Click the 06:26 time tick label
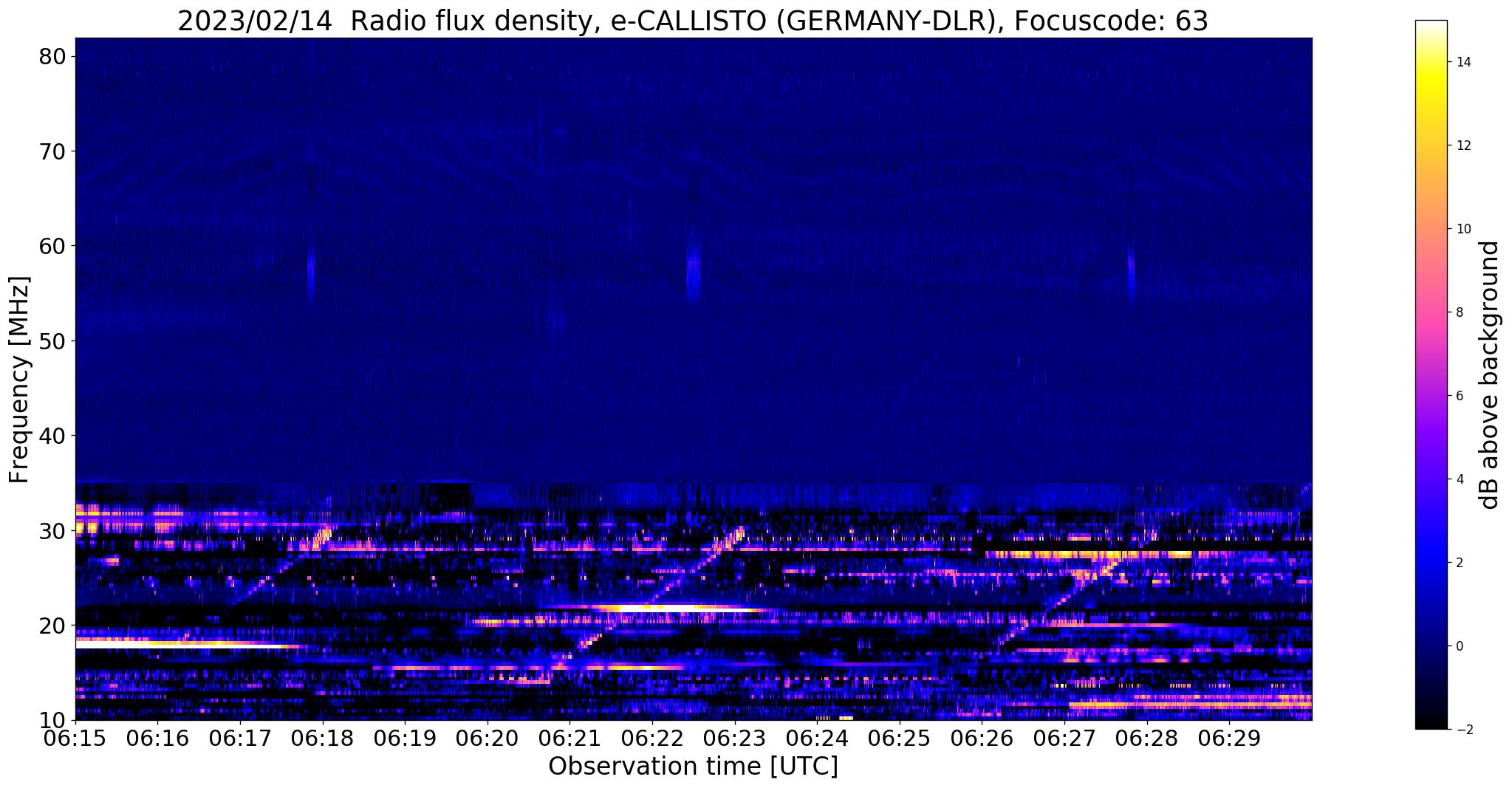1512x788 pixels. [x=982, y=738]
